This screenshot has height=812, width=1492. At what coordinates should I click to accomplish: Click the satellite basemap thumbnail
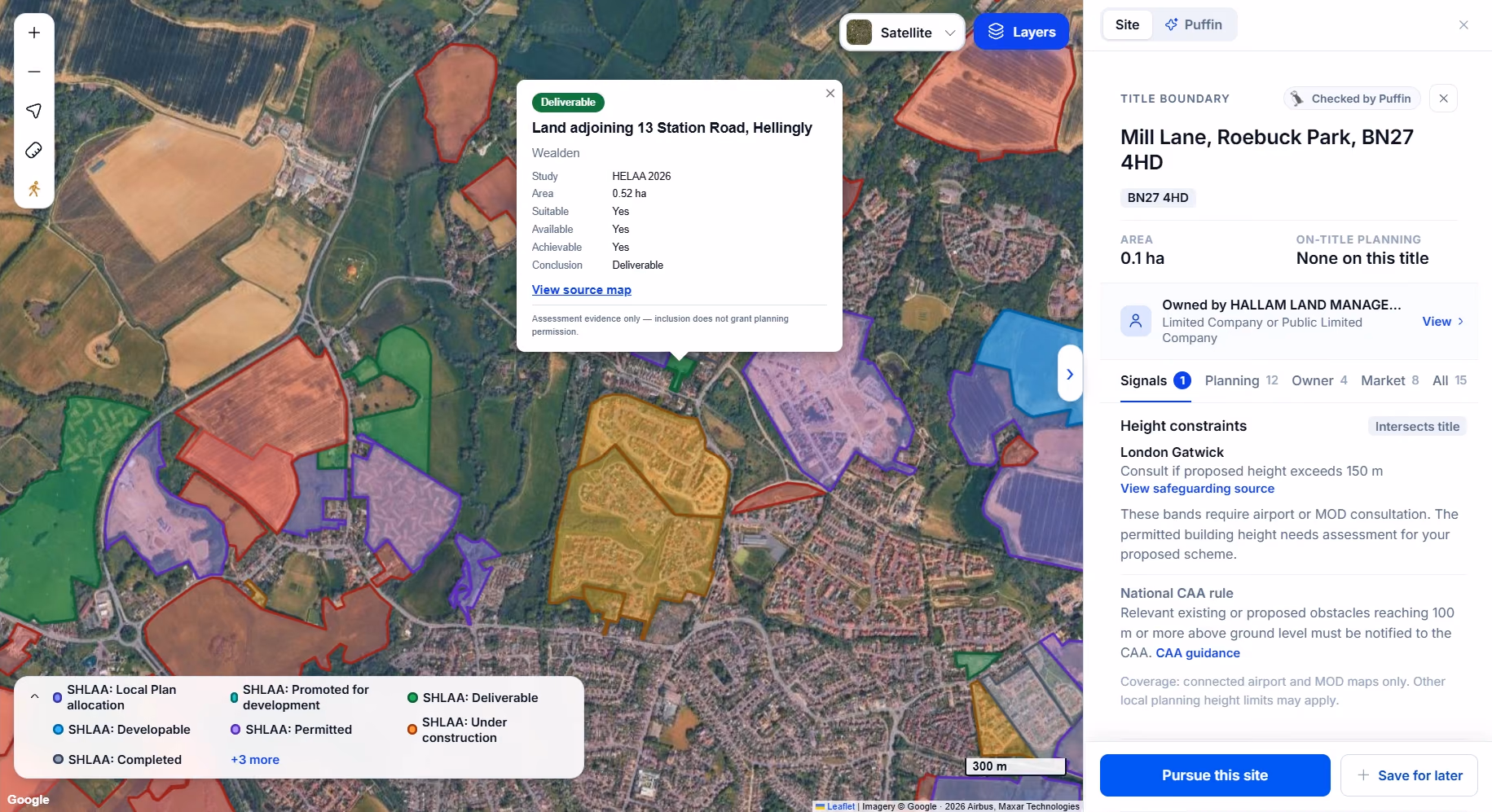point(860,33)
